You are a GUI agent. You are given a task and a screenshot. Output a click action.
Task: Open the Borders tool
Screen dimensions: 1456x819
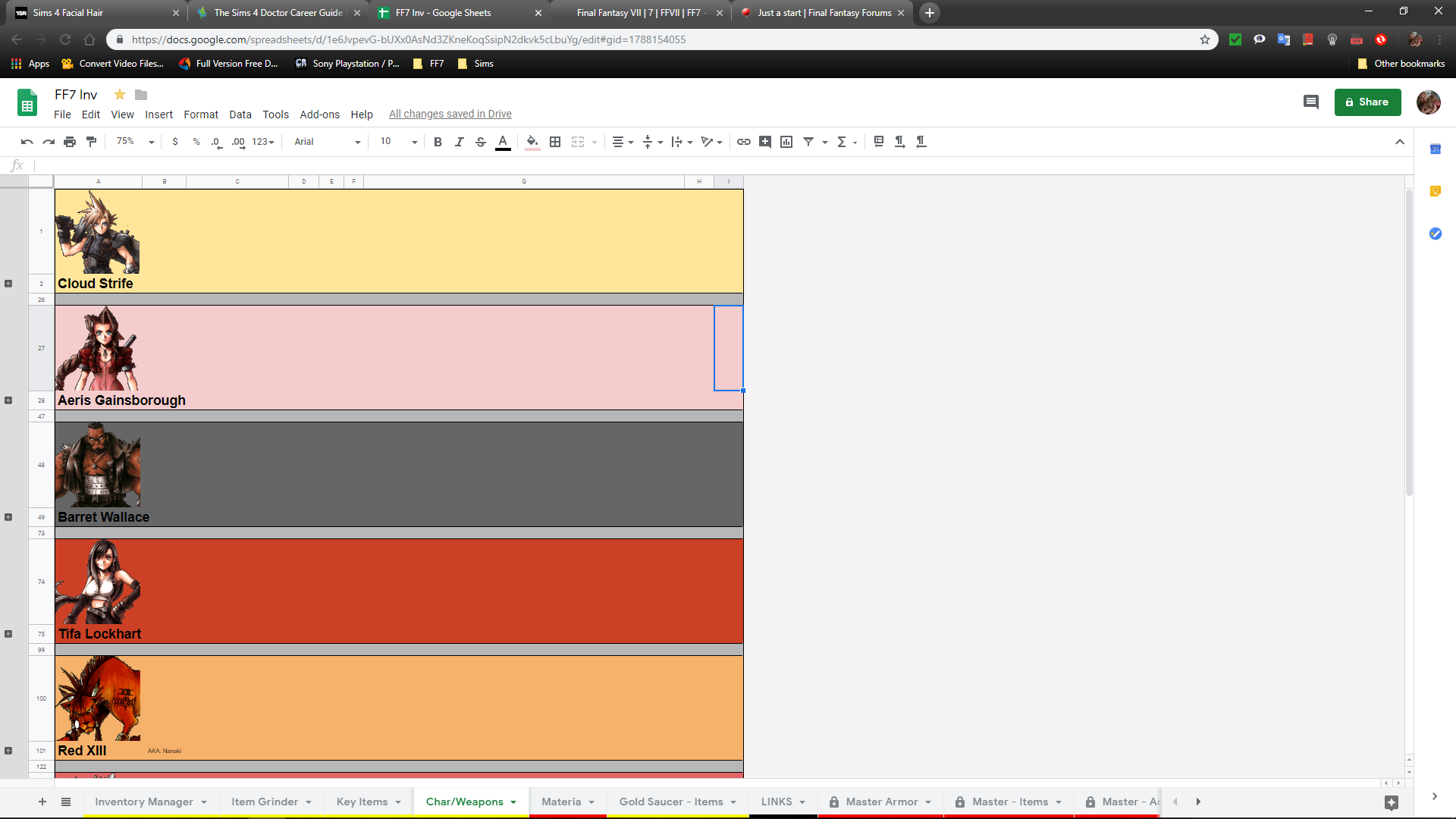click(555, 142)
